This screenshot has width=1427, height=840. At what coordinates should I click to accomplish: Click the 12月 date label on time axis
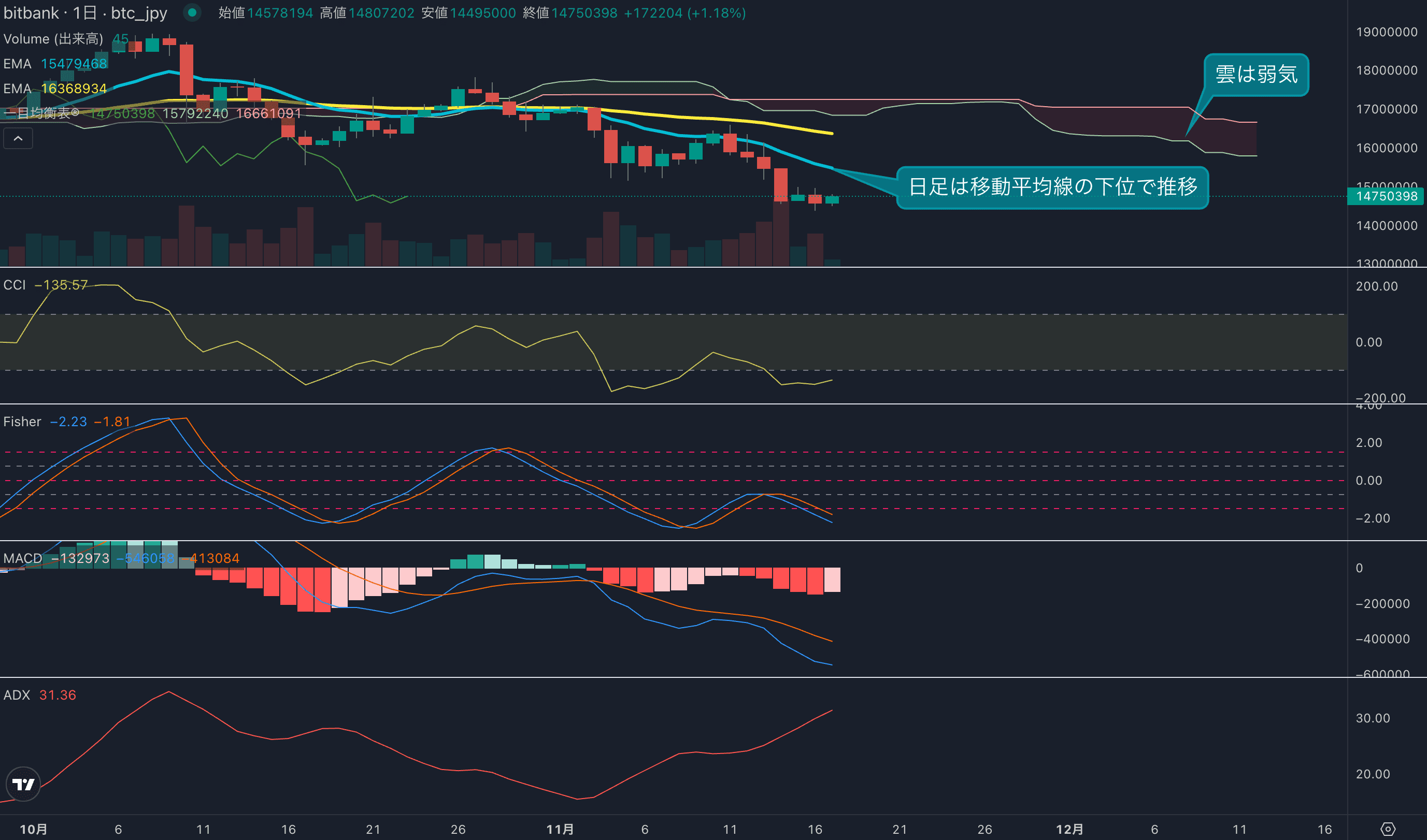[1069, 829]
